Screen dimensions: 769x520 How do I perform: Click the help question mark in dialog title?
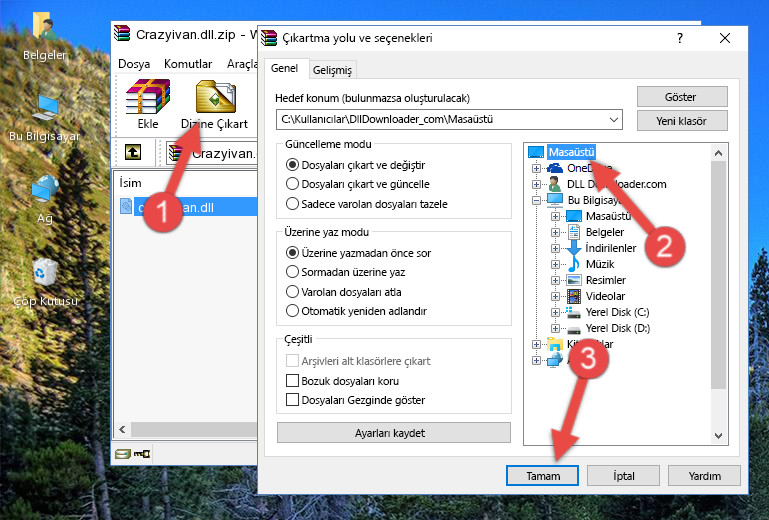[680, 38]
